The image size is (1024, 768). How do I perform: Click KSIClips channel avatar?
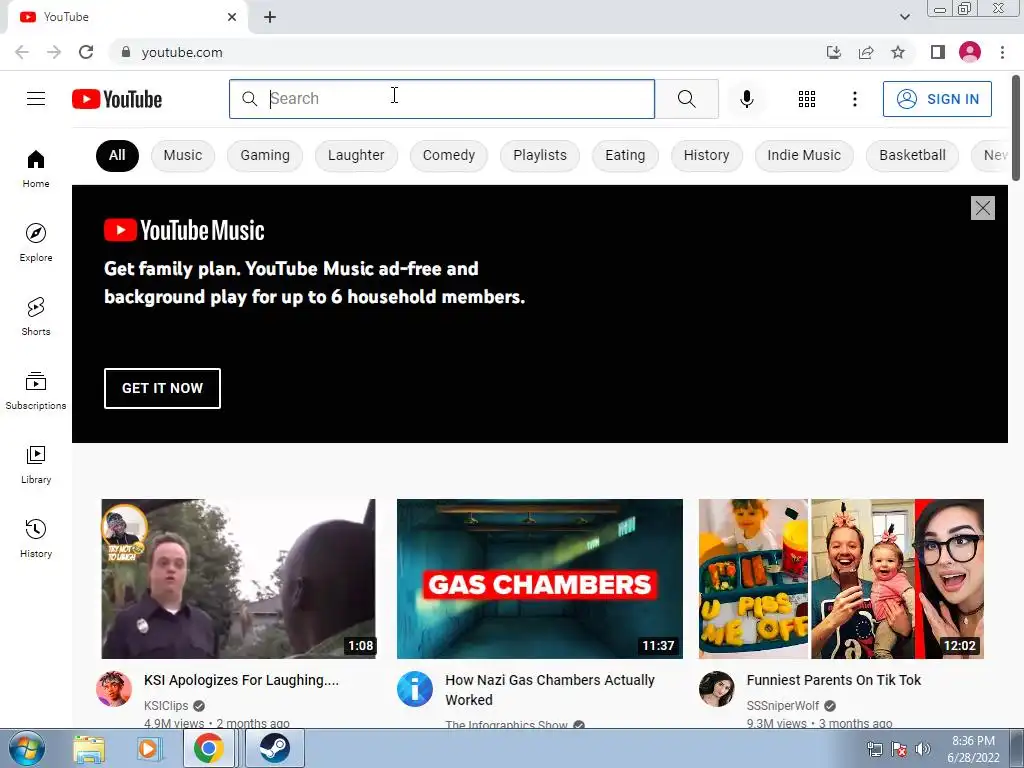click(x=114, y=689)
